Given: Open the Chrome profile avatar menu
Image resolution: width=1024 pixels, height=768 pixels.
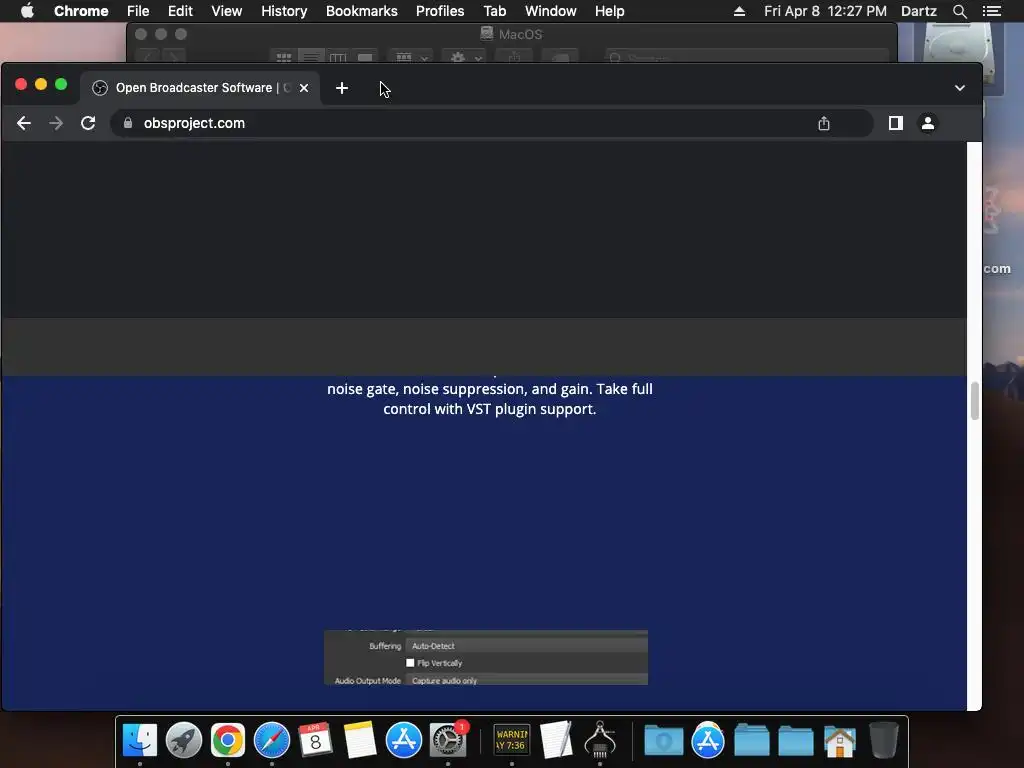Looking at the screenshot, I should click(x=928, y=123).
